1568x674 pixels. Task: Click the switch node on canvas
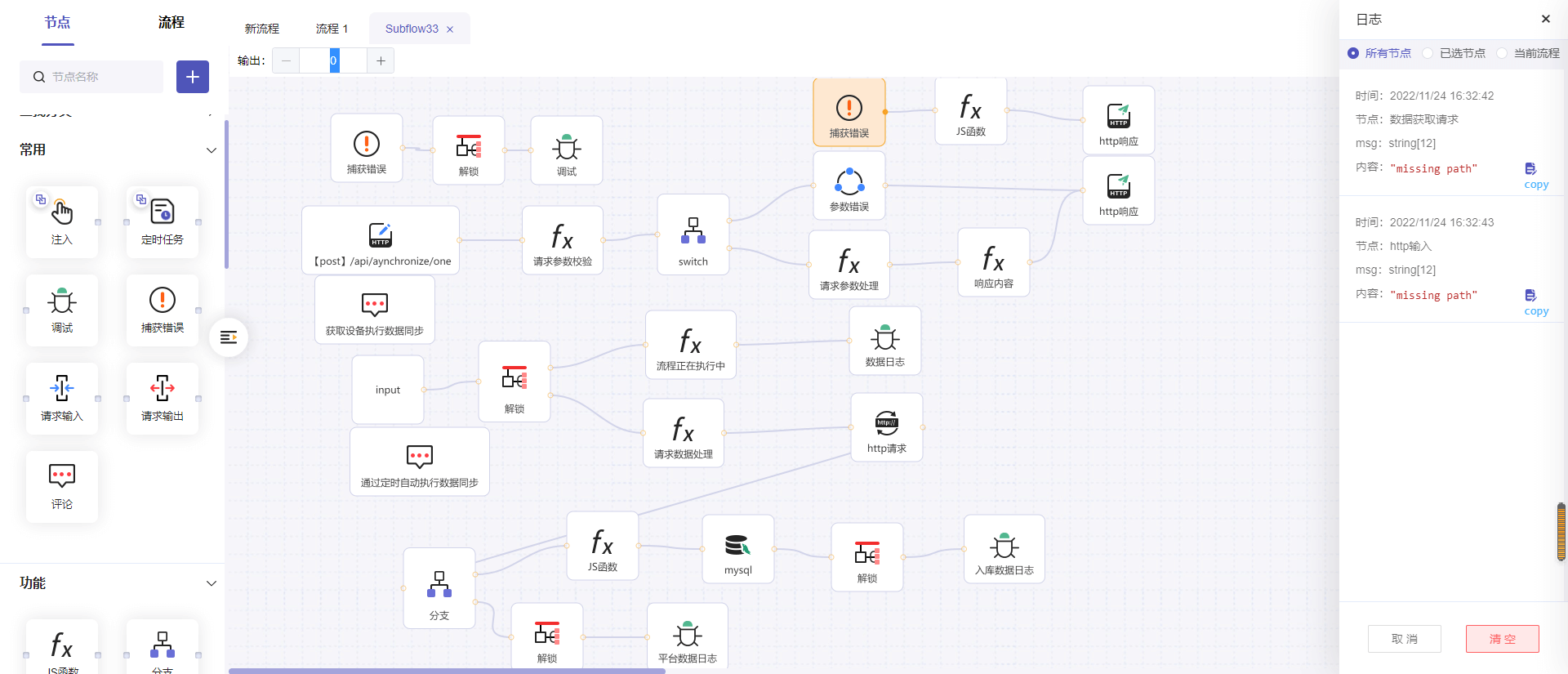(693, 234)
